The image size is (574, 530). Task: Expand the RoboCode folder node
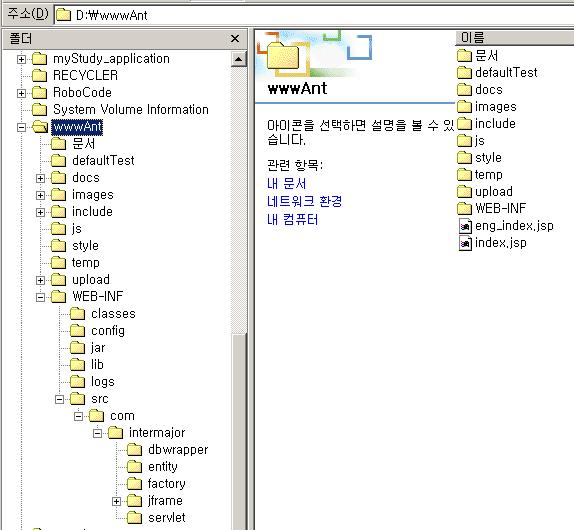22,93
